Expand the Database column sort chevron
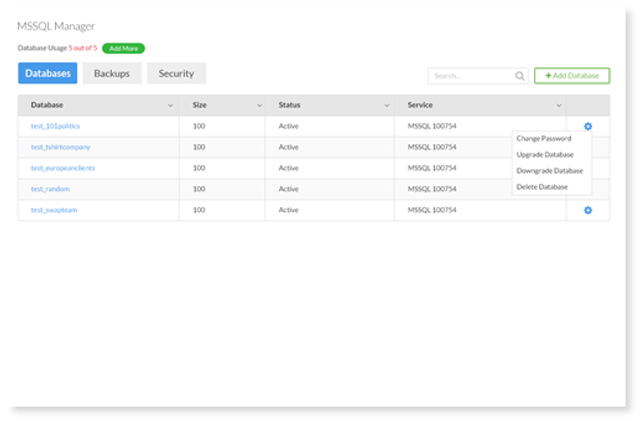 [170, 105]
